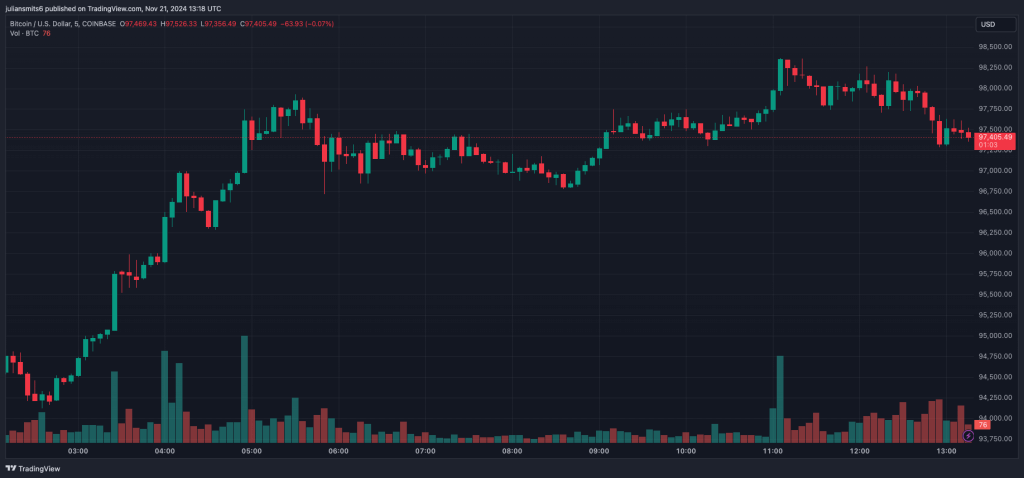Click the 97,750.00 price axis label

(x=995, y=109)
